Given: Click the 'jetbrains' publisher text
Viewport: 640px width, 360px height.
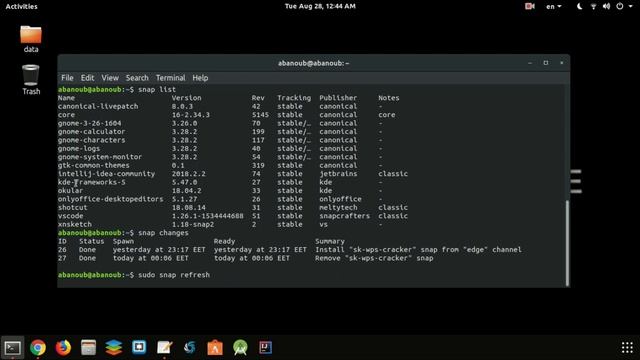Looking at the screenshot, I should [x=338, y=173].
